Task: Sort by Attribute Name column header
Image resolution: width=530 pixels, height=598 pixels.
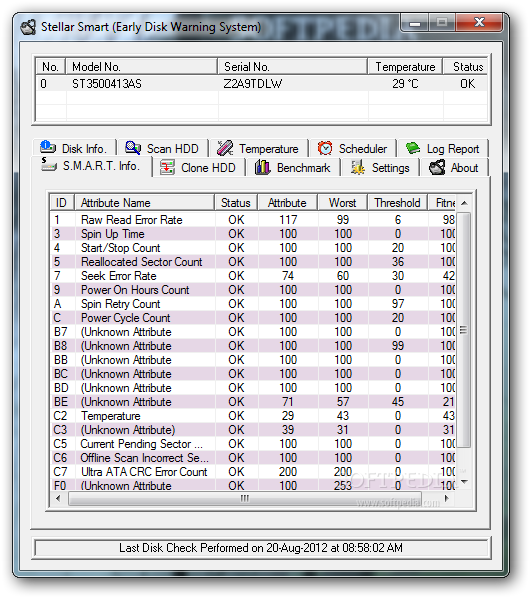Action: pyautogui.click(x=145, y=203)
